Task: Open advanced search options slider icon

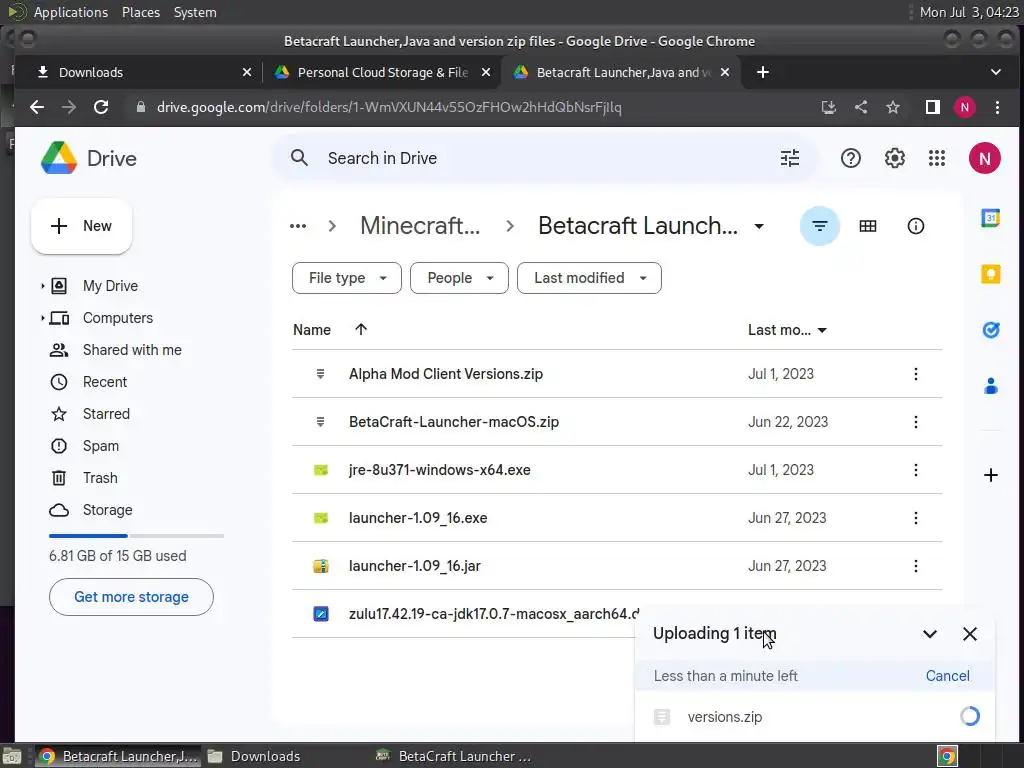Action: click(x=790, y=158)
